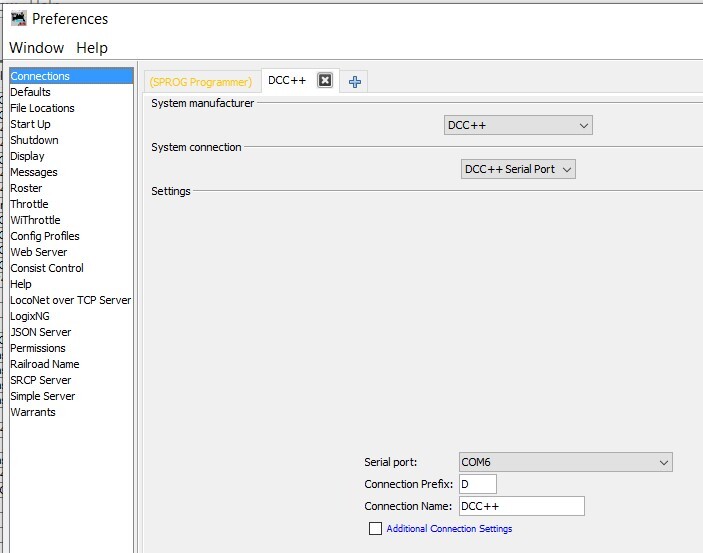
Task: Click the JMRI locomotive icon in title bar
Action: point(19,19)
